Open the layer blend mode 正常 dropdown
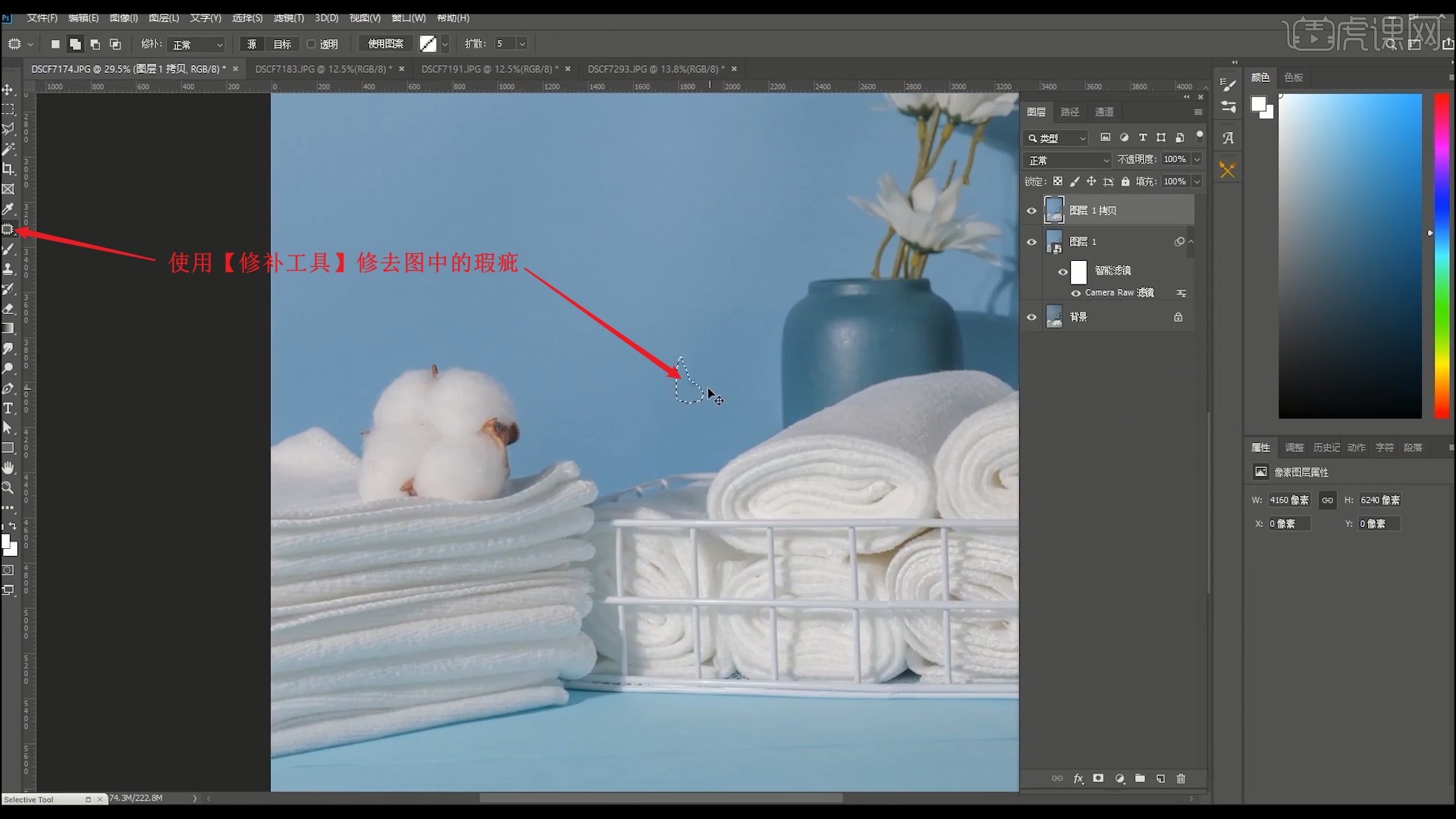Image resolution: width=1456 pixels, height=819 pixels. [1068, 161]
